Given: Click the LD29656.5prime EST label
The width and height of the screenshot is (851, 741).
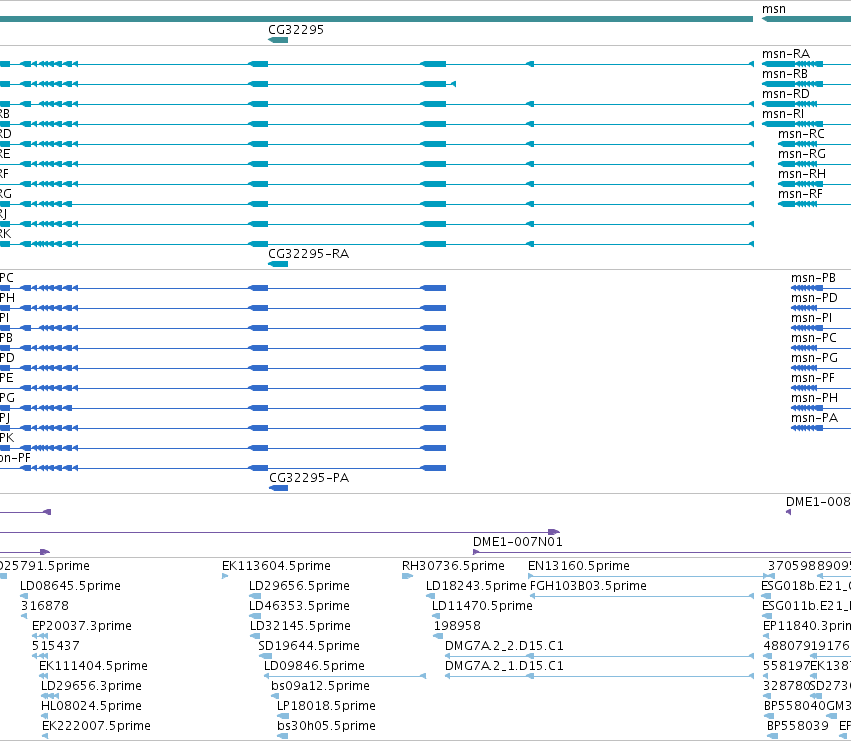Looking at the screenshot, I should click(299, 586).
